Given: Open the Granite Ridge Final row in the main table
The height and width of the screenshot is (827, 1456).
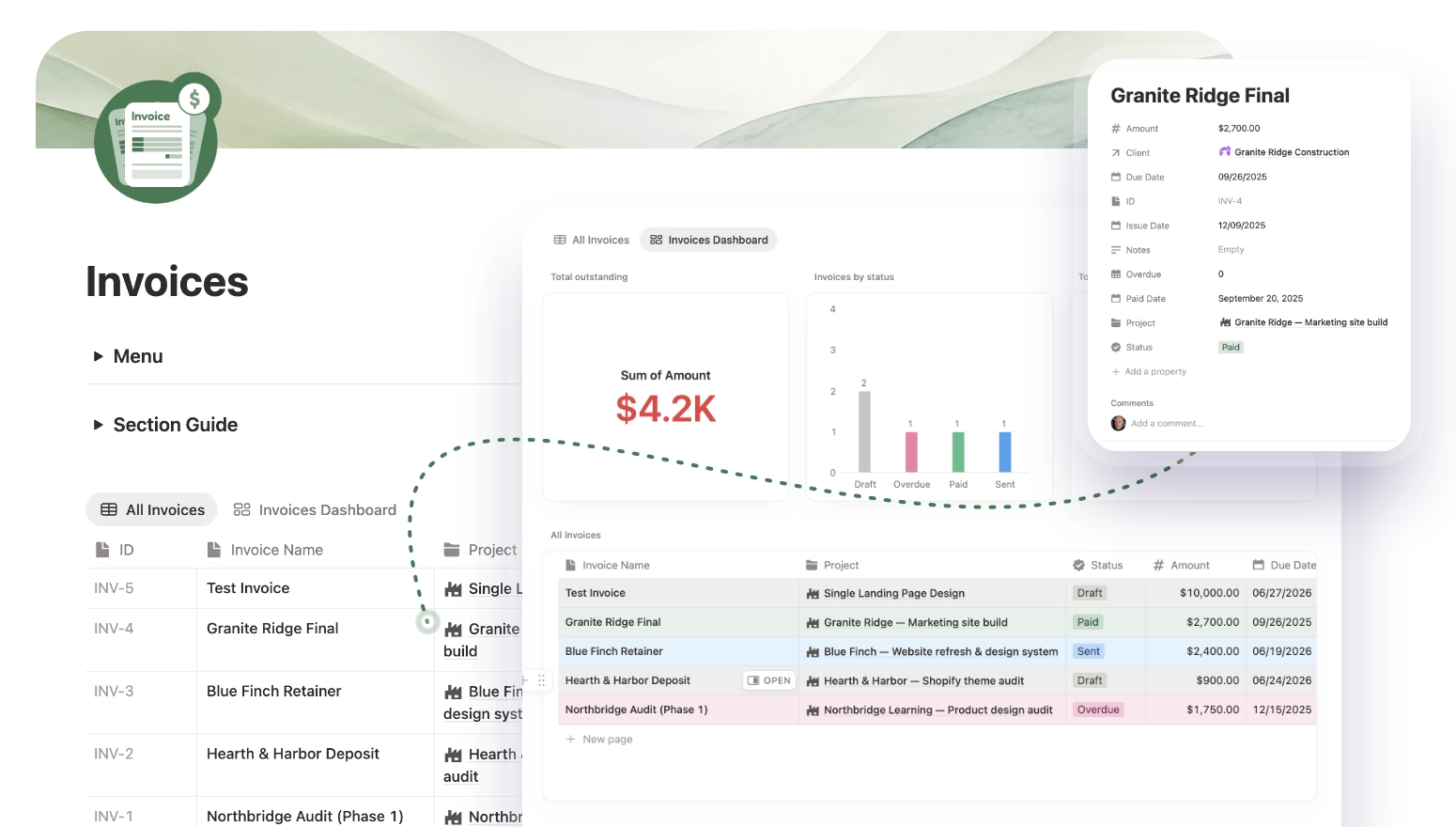Looking at the screenshot, I should coord(272,629).
